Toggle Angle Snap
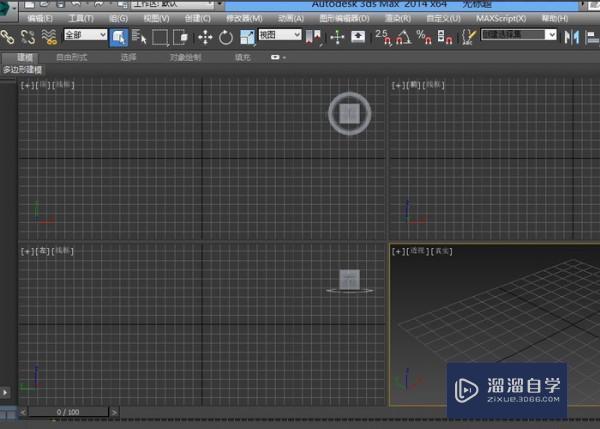 click(x=403, y=37)
